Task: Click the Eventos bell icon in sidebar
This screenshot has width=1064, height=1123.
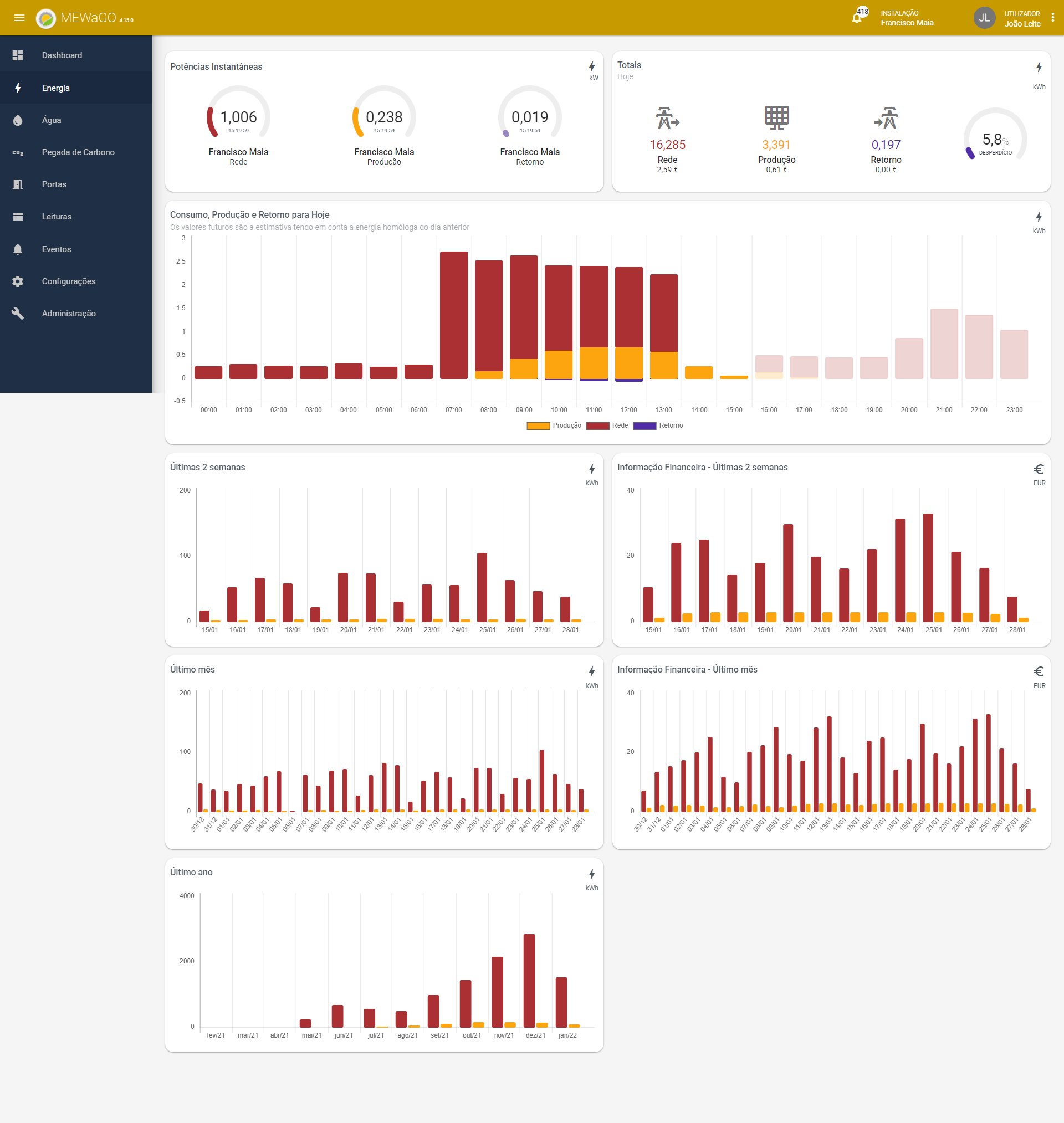Action: pyautogui.click(x=18, y=249)
